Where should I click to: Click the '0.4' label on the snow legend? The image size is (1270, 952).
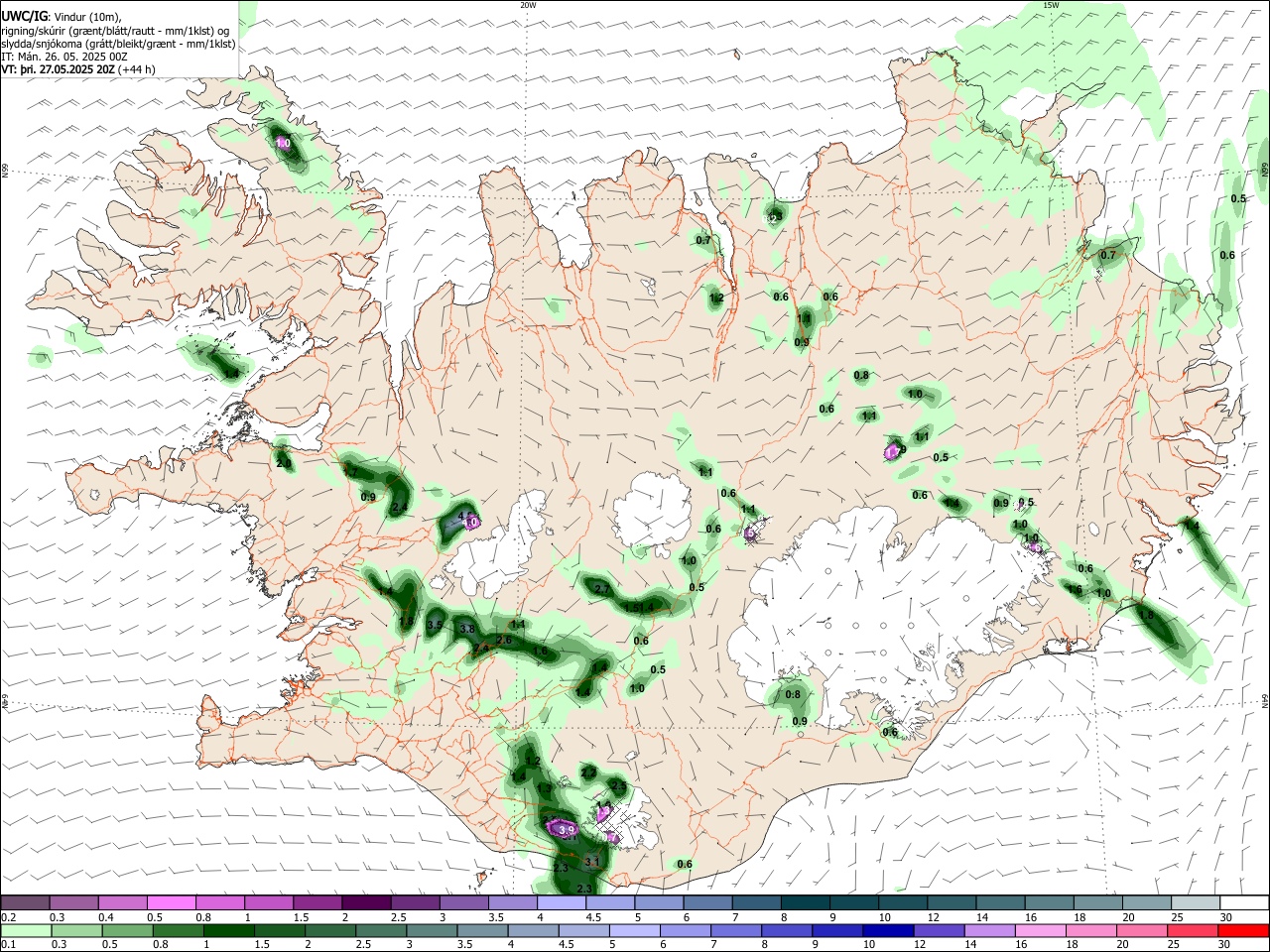coord(105,917)
